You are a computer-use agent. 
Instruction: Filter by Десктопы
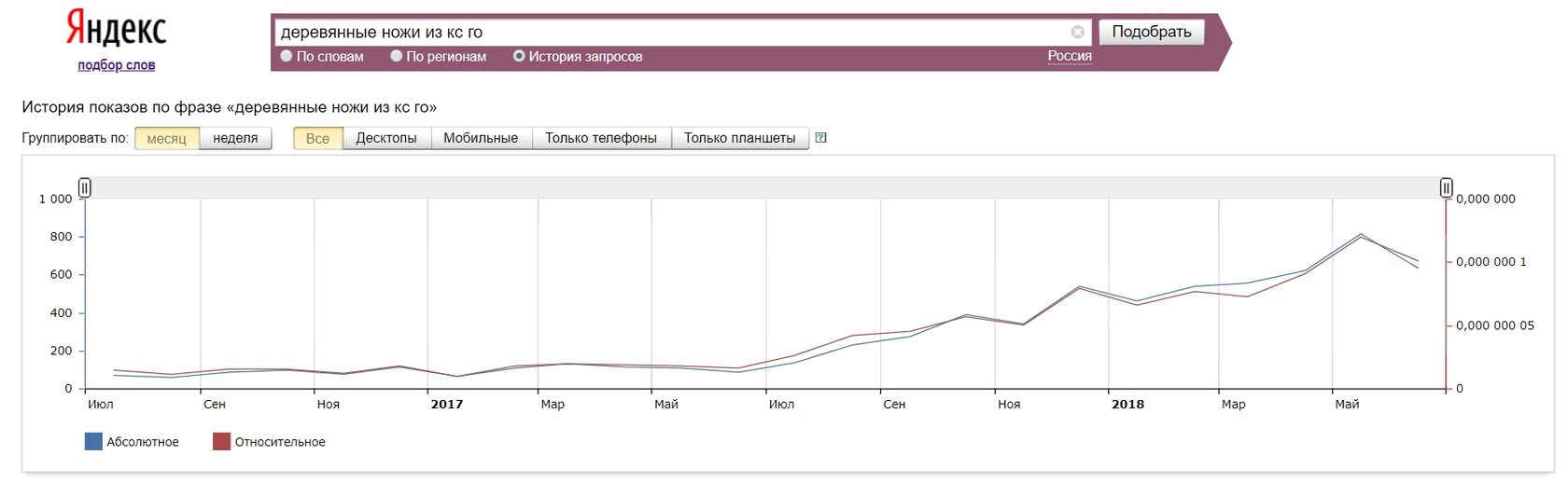pos(386,138)
